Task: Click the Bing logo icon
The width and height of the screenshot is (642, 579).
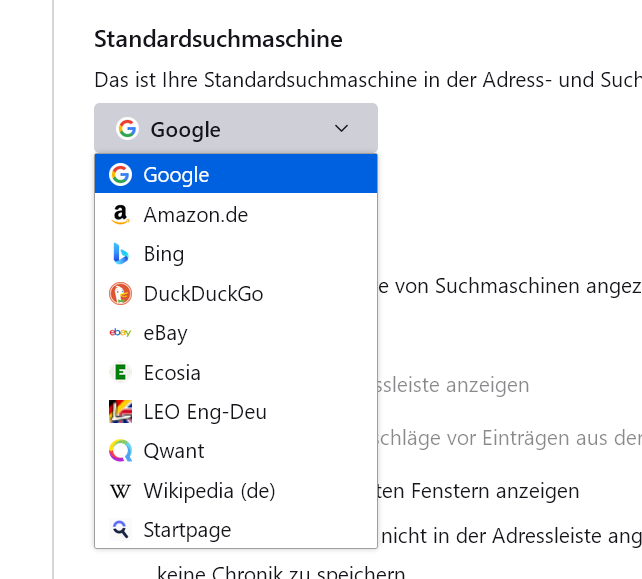Action: pos(120,254)
